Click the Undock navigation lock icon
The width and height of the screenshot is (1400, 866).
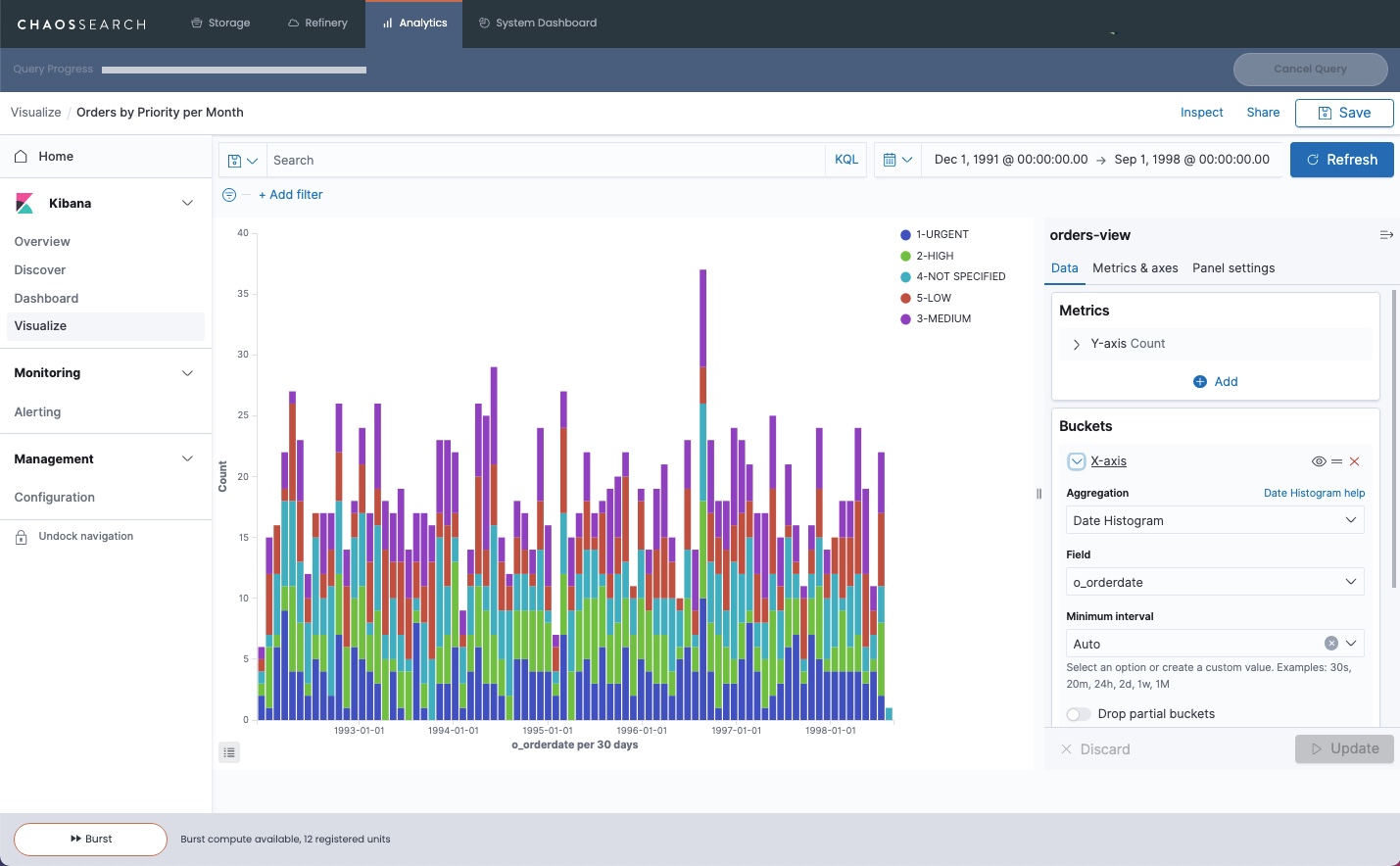[x=21, y=537]
